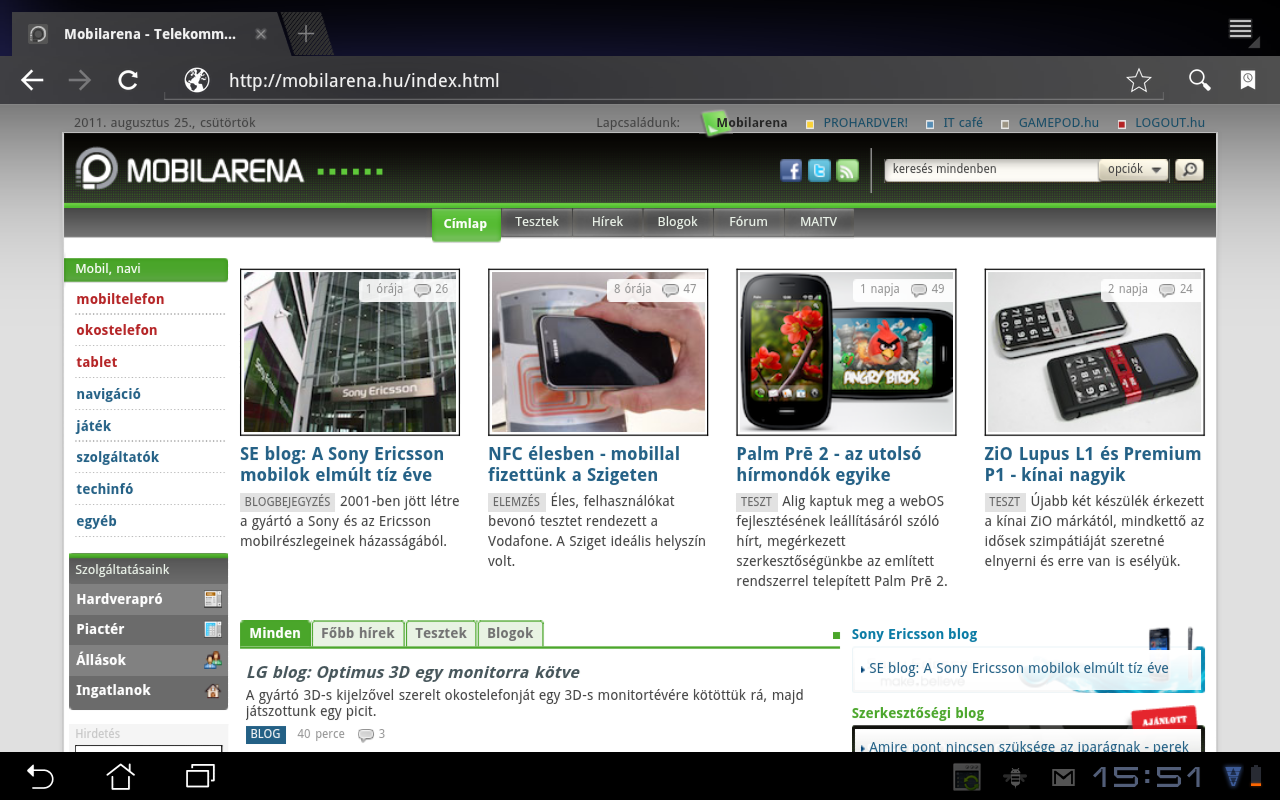Open the NFC phone payment thumbnail

coord(598,352)
